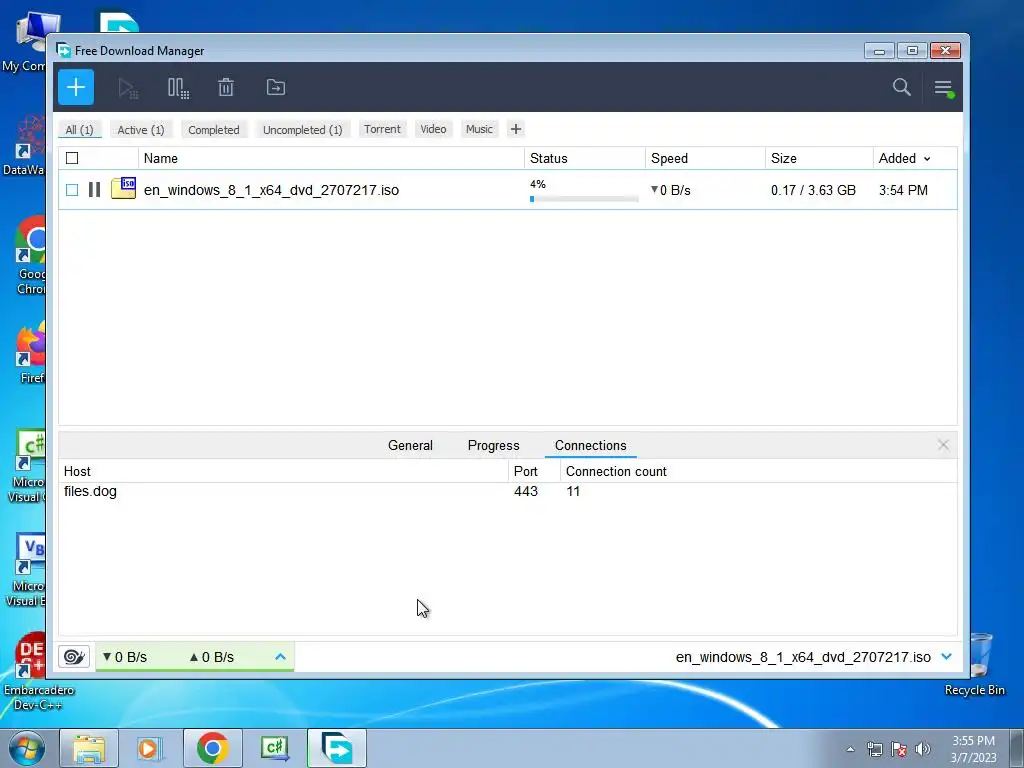Open Embarcadero Dev-C++ desktop shortcut
The height and width of the screenshot is (768, 1024).
38,672
